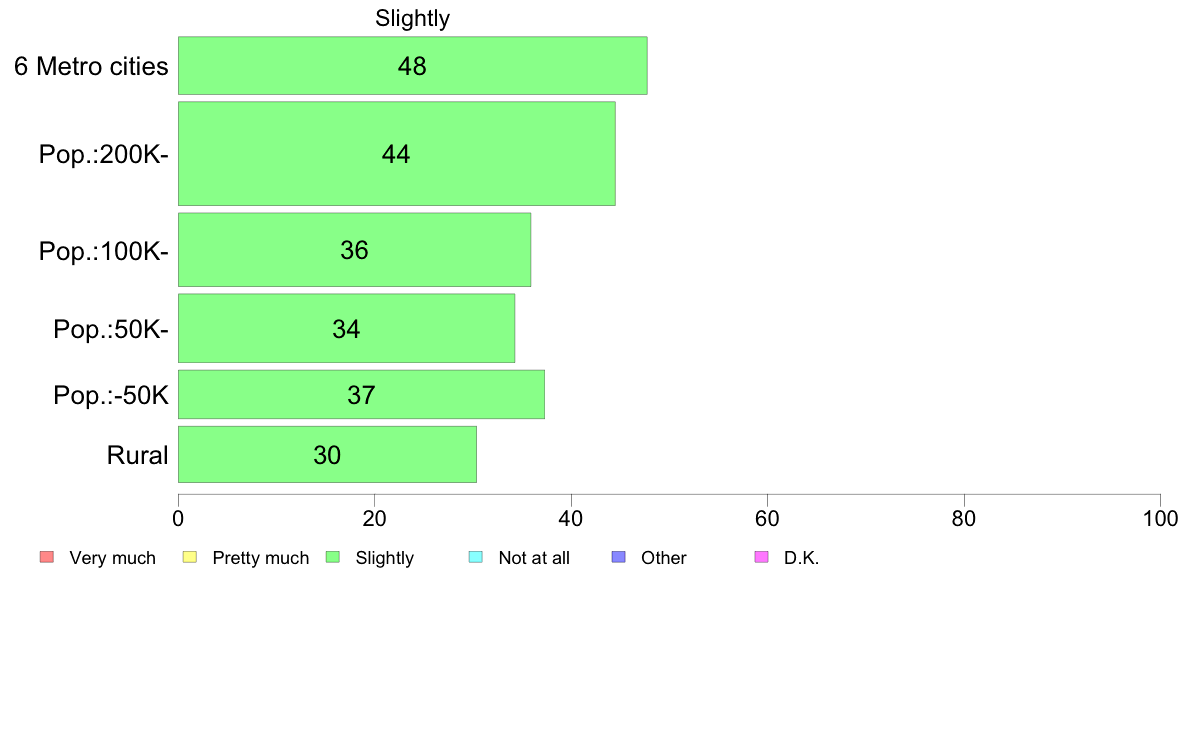Viewport: 1188px width, 736px height.
Task: Click the Slightly chart title
Action: pyautogui.click(x=412, y=18)
